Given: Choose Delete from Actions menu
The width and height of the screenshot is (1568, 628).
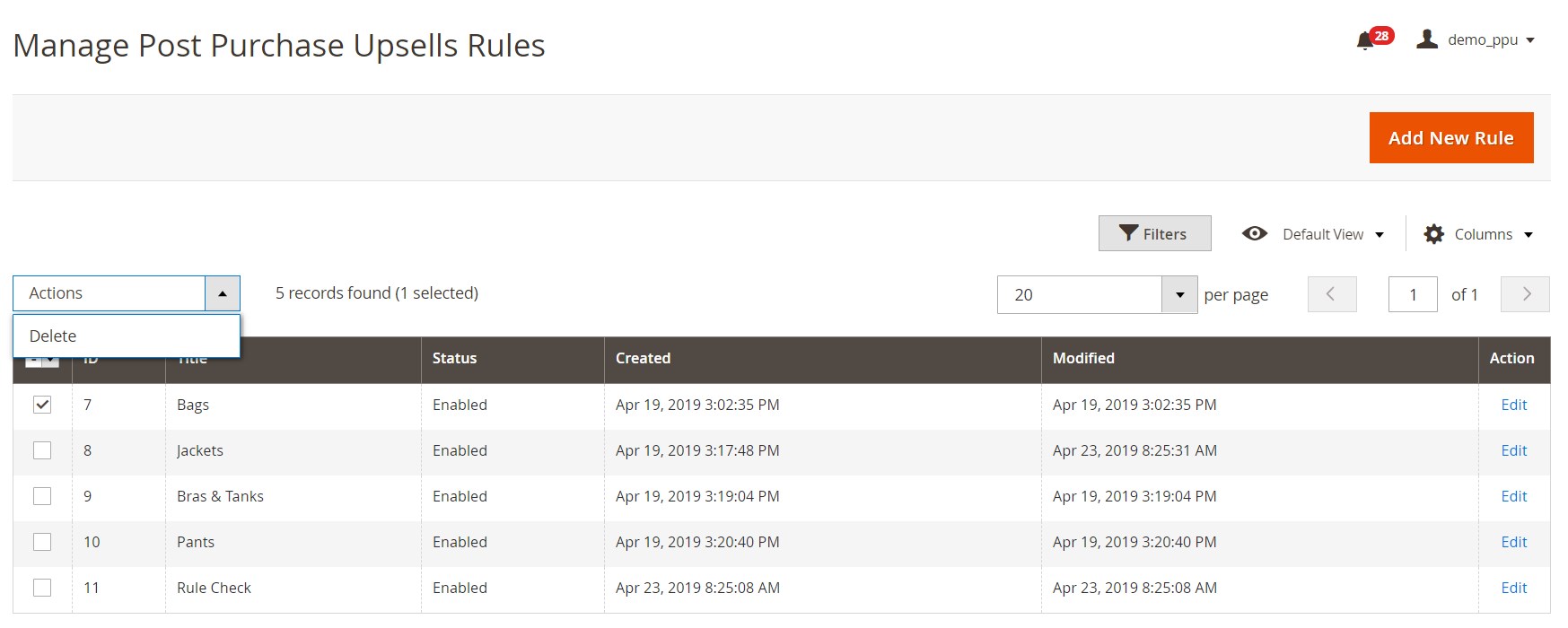Looking at the screenshot, I should point(53,336).
